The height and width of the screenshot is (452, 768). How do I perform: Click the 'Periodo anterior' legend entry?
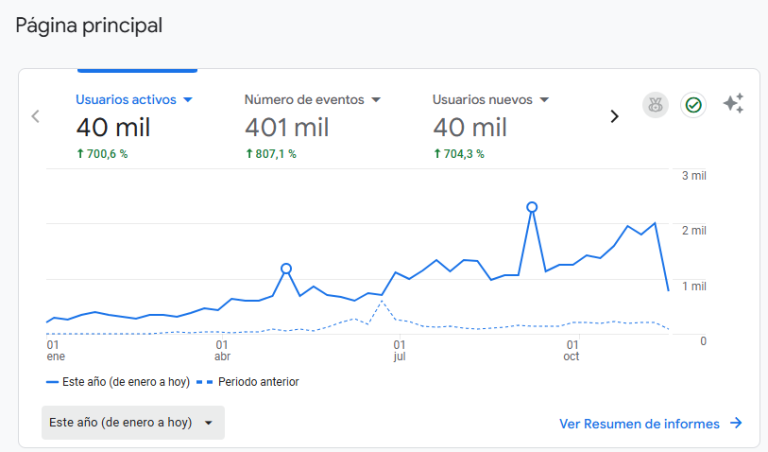point(248,382)
